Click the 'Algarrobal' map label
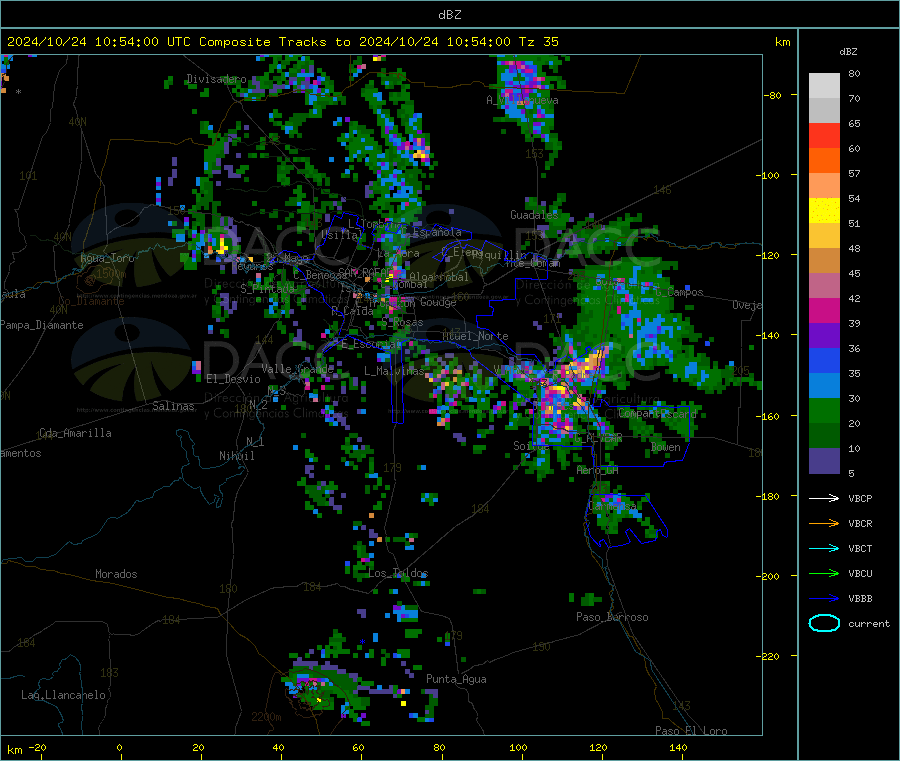The image size is (900, 761). pos(439,277)
